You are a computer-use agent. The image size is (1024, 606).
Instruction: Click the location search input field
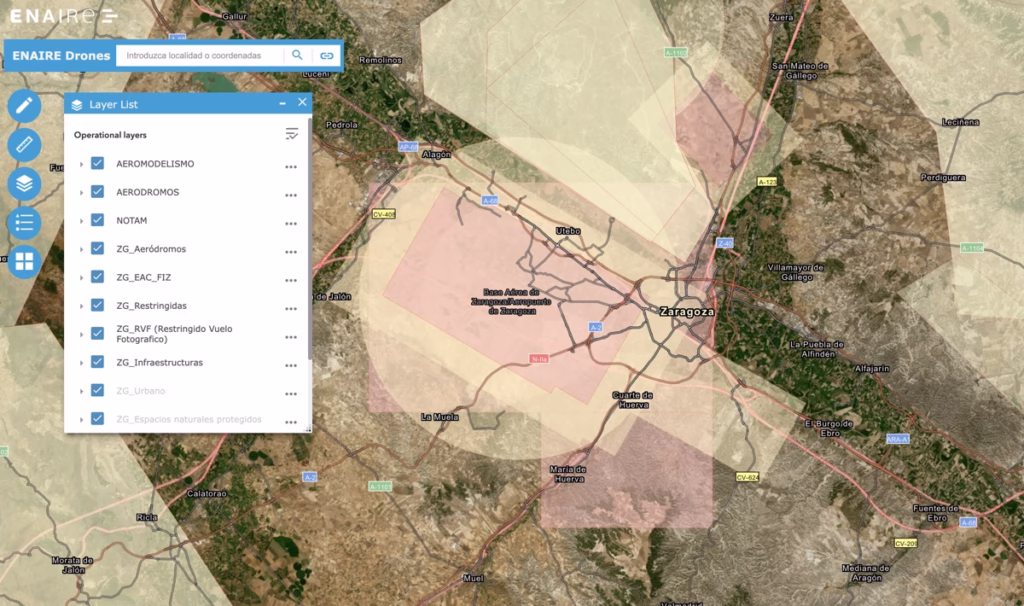[x=200, y=56]
